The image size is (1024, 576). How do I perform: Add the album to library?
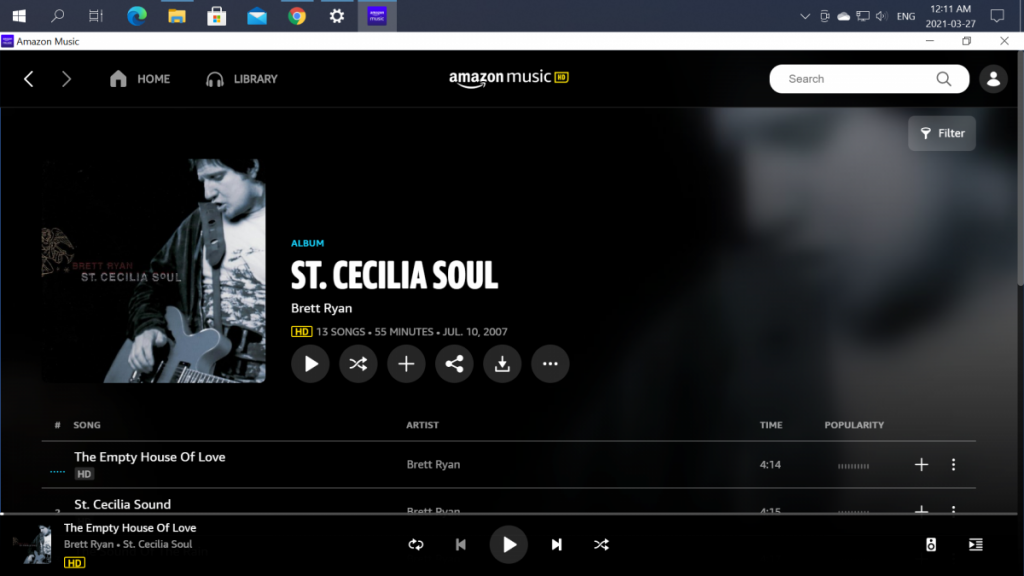tap(406, 364)
